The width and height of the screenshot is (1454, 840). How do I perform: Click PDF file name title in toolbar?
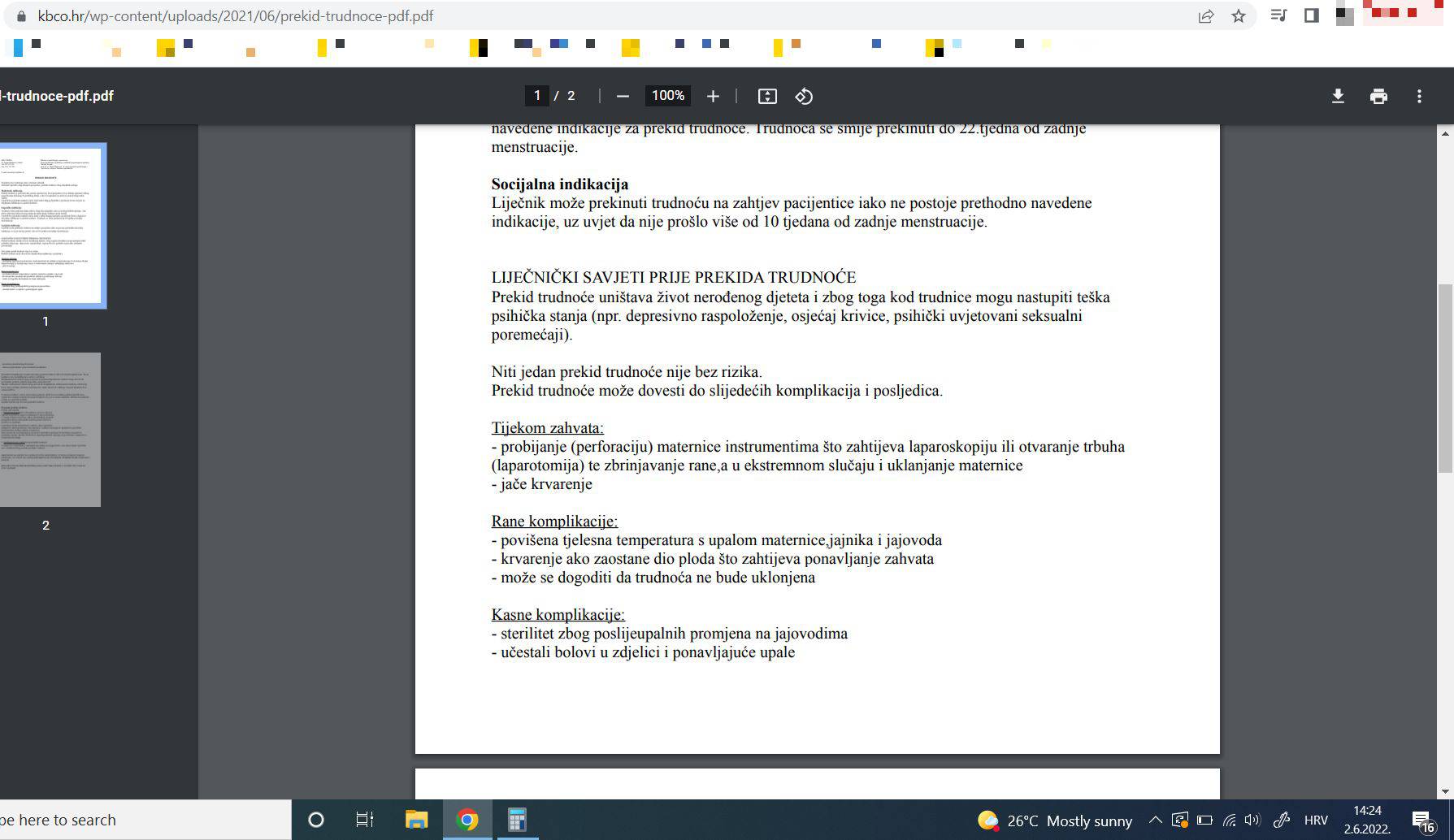pos(57,96)
